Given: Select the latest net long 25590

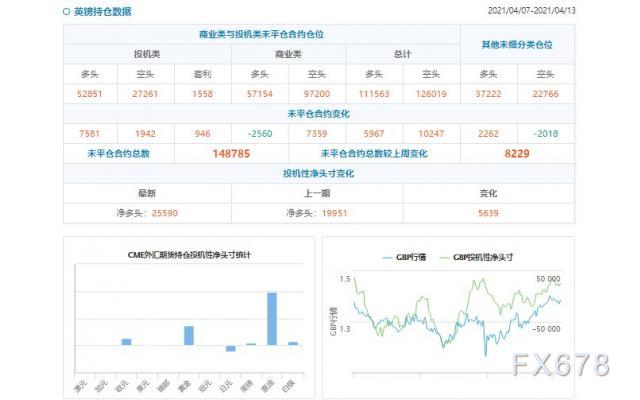Looking at the screenshot, I should pos(165,213).
